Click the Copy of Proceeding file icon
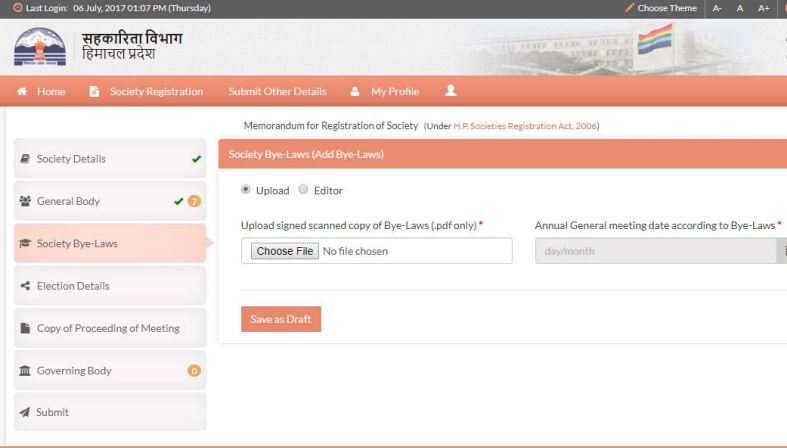This screenshot has height=448, width=787. (25, 328)
